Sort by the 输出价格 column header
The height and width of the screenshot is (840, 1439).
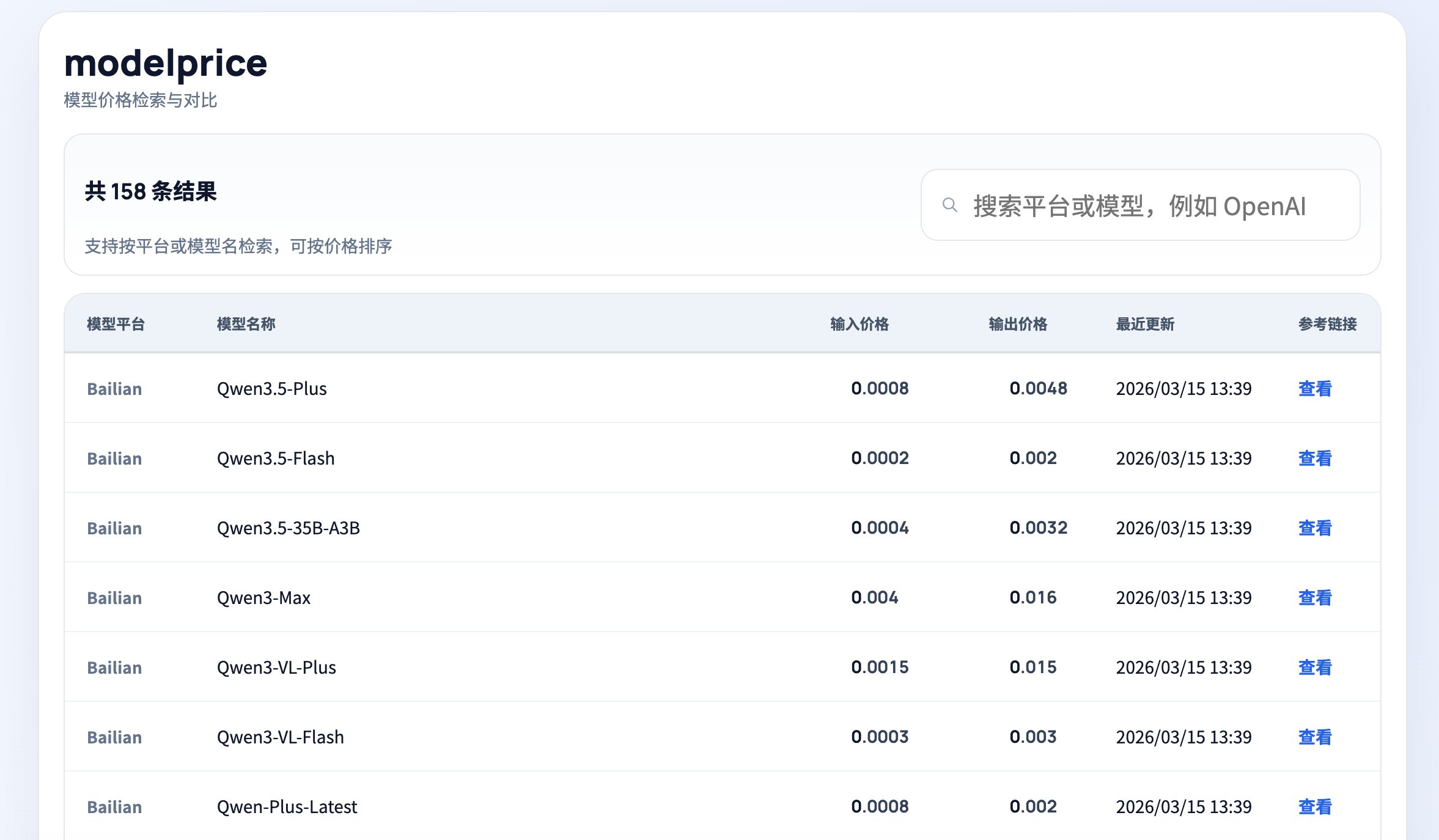pyautogui.click(x=1018, y=324)
